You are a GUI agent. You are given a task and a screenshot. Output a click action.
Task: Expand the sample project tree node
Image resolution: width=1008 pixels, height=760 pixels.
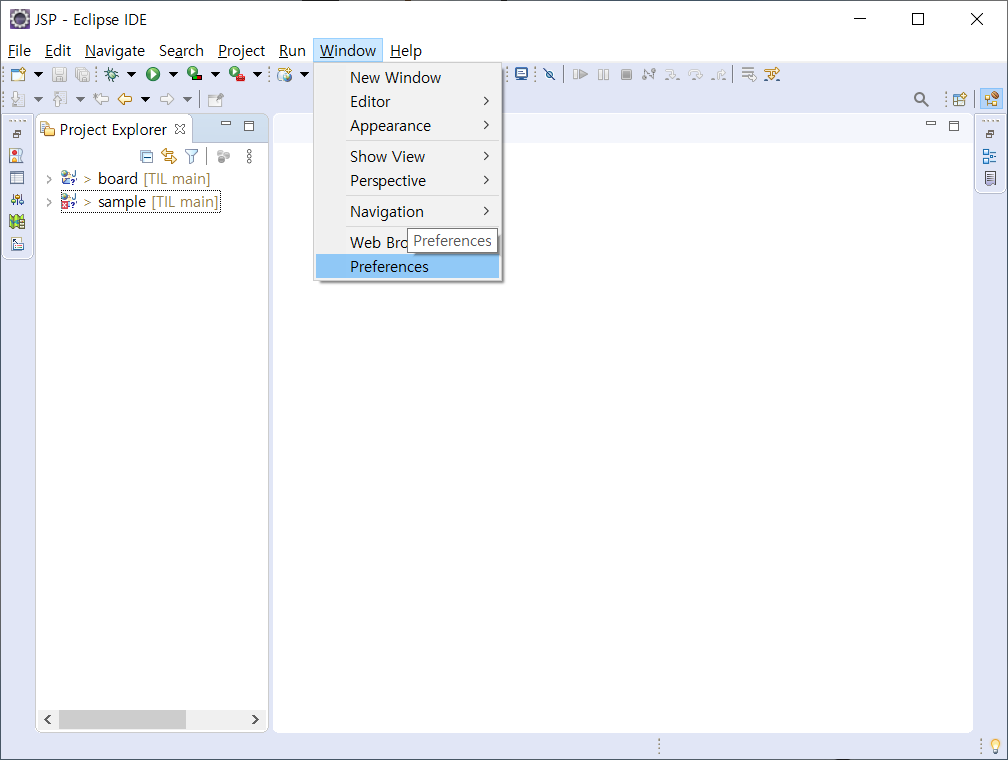coord(49,203)
